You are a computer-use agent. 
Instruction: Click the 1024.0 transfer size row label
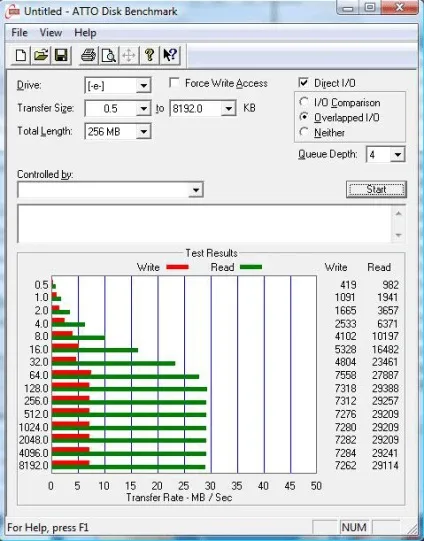coord(33,427)
